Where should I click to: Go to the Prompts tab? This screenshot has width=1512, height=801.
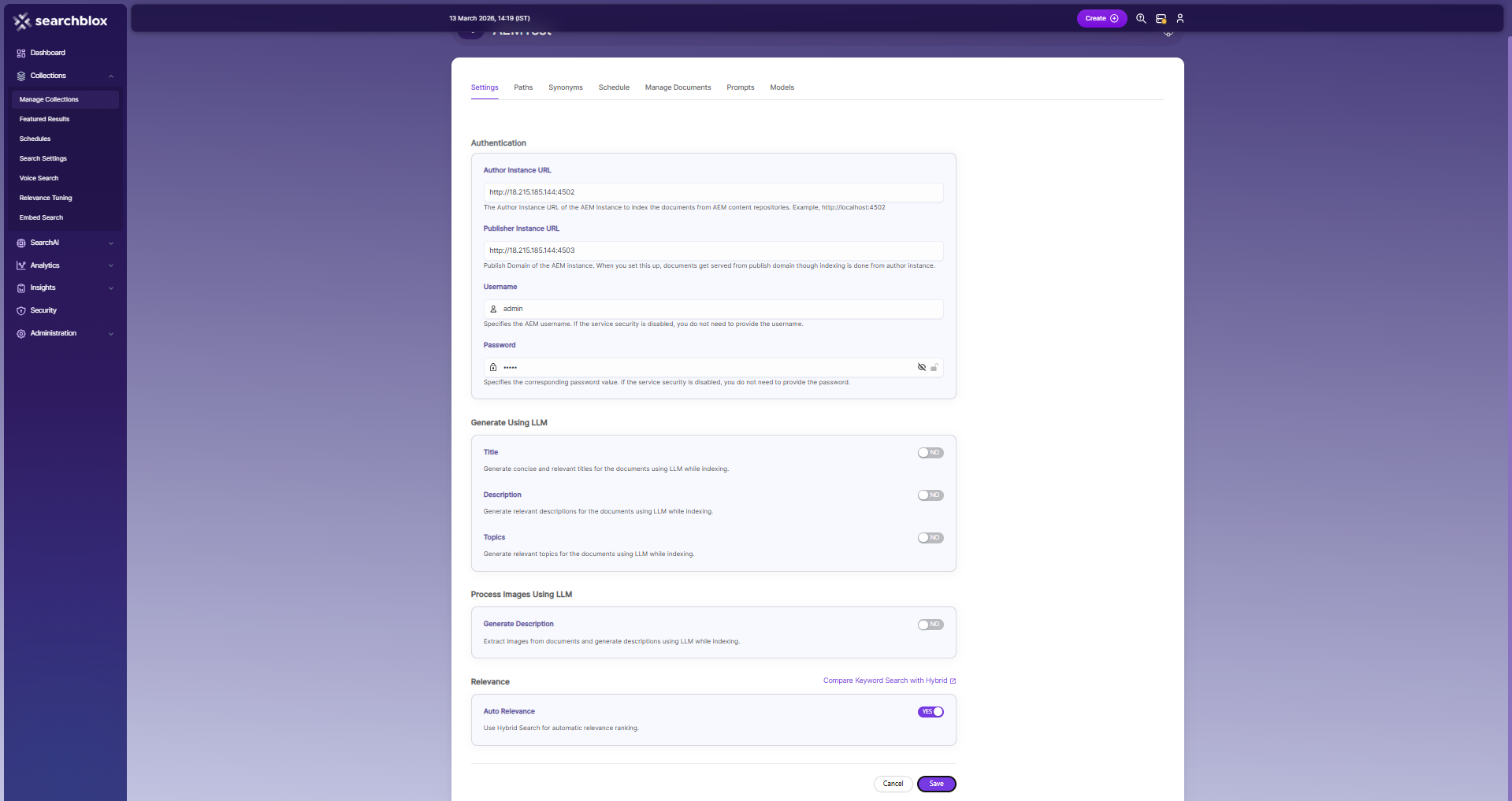tap(741, 87)
